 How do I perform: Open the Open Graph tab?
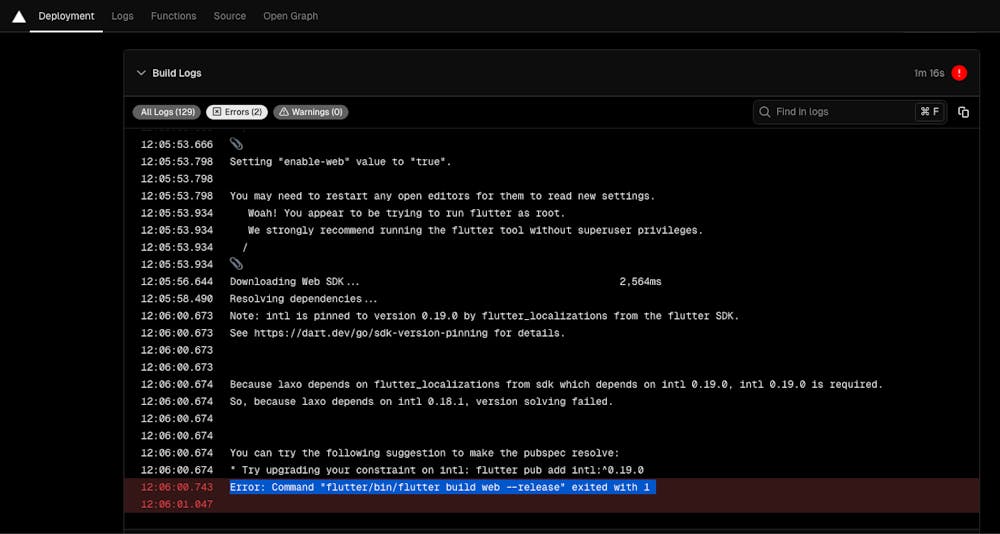[291, 16]
